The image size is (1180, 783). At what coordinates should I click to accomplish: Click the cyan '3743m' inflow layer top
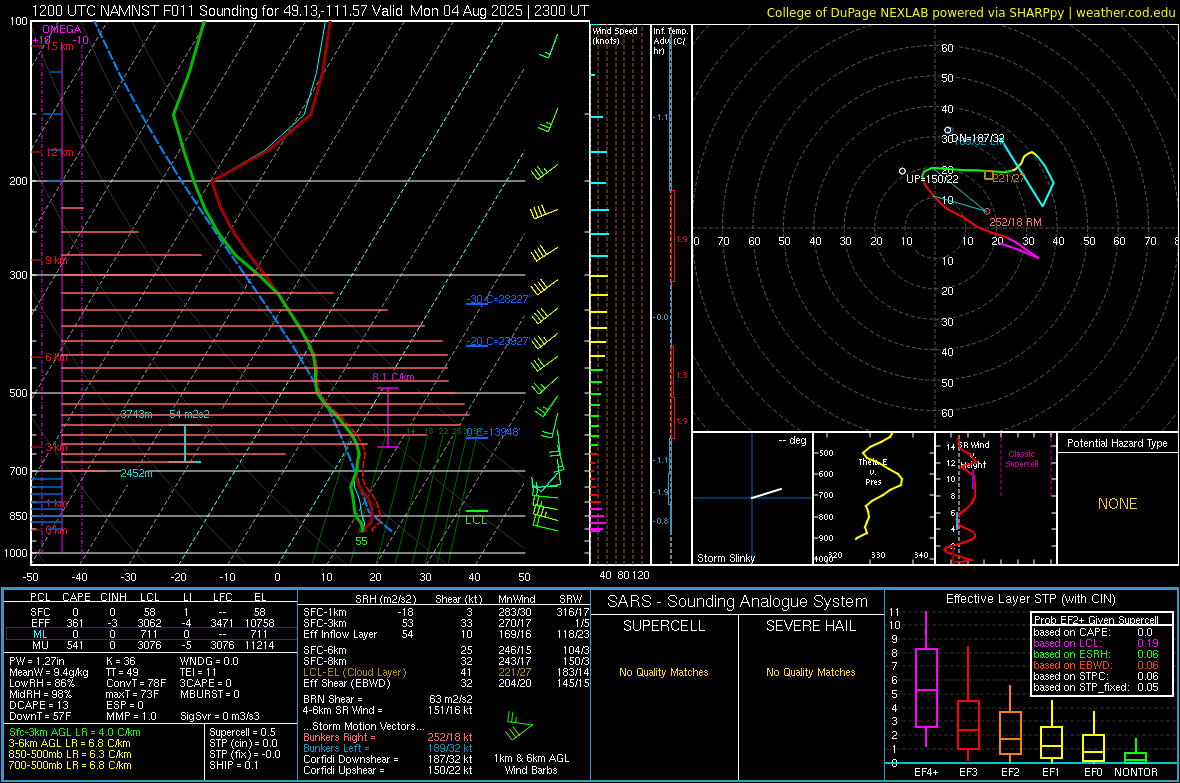click(136, 414)
